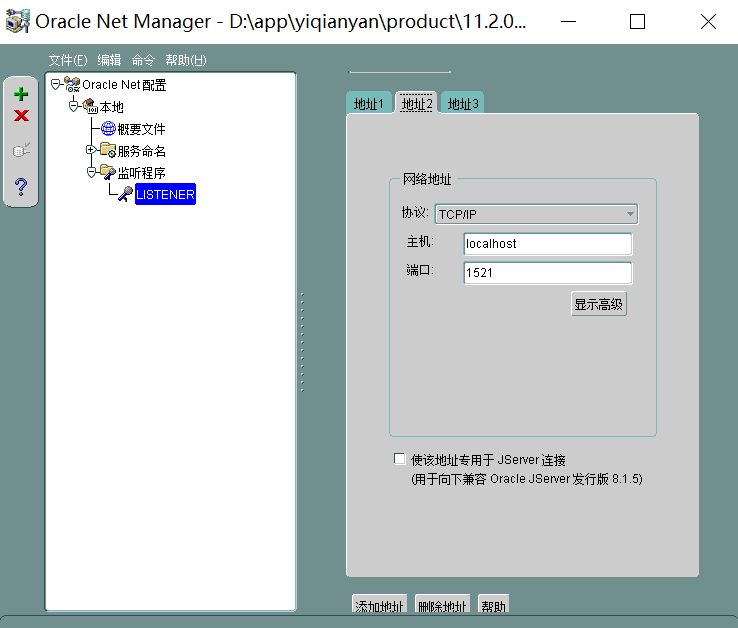The image size is (738, 628).
Task: Click the red X delete icon
Action: point(21,115)
